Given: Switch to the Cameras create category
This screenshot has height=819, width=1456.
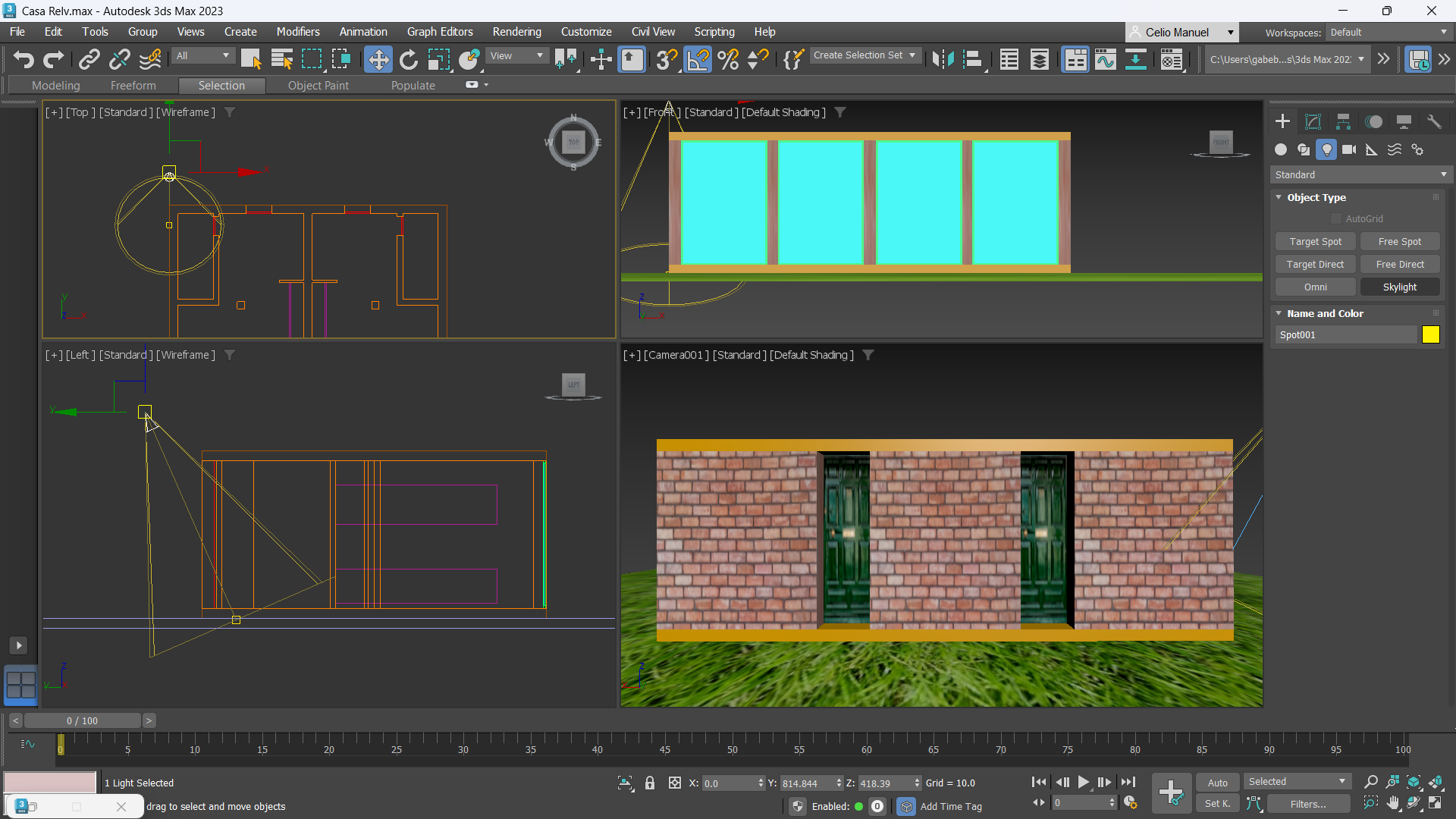Looking at the screenshot, I should [x=1348, y=149].
